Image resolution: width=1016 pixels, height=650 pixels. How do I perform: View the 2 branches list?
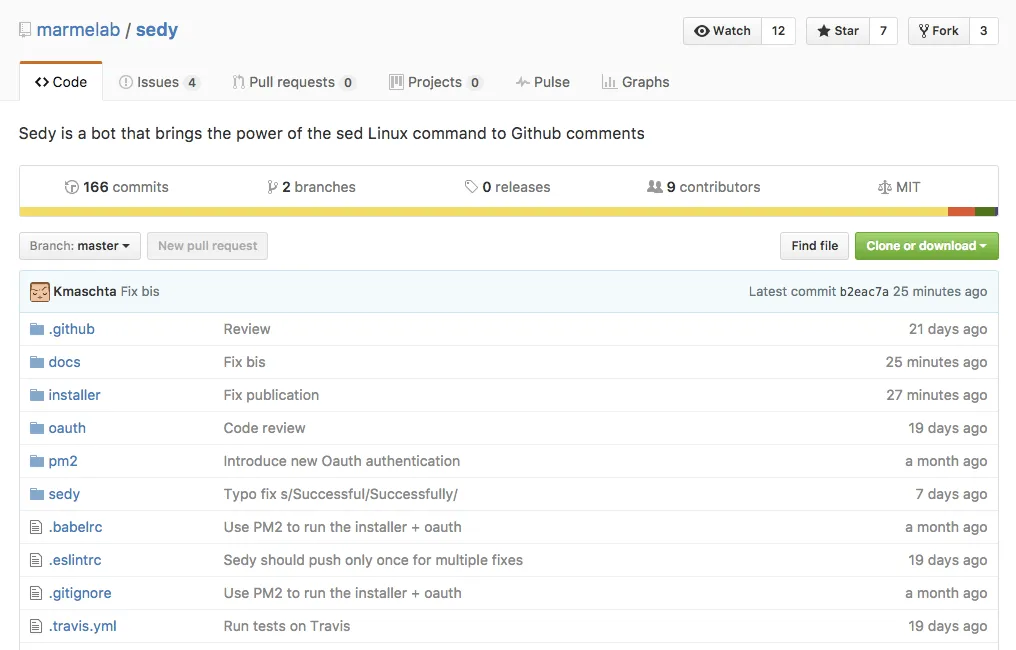(311, 187)
